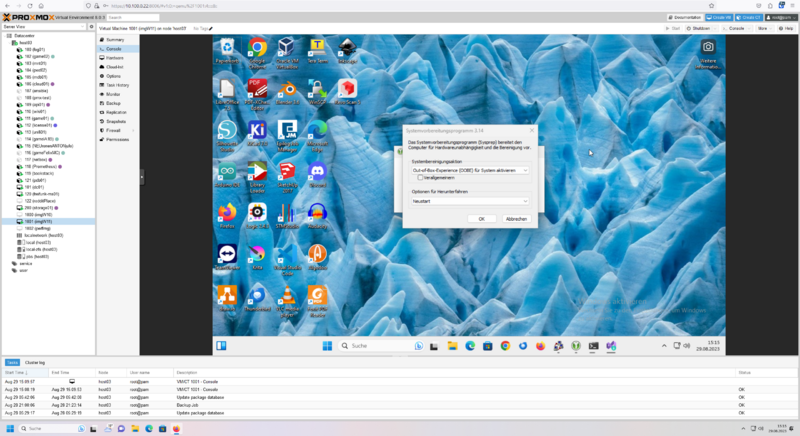The width and height of the screenshot is (800, 436).
Task: Open the More menu dropdown in Proxmox
Action: pos(764,29)
